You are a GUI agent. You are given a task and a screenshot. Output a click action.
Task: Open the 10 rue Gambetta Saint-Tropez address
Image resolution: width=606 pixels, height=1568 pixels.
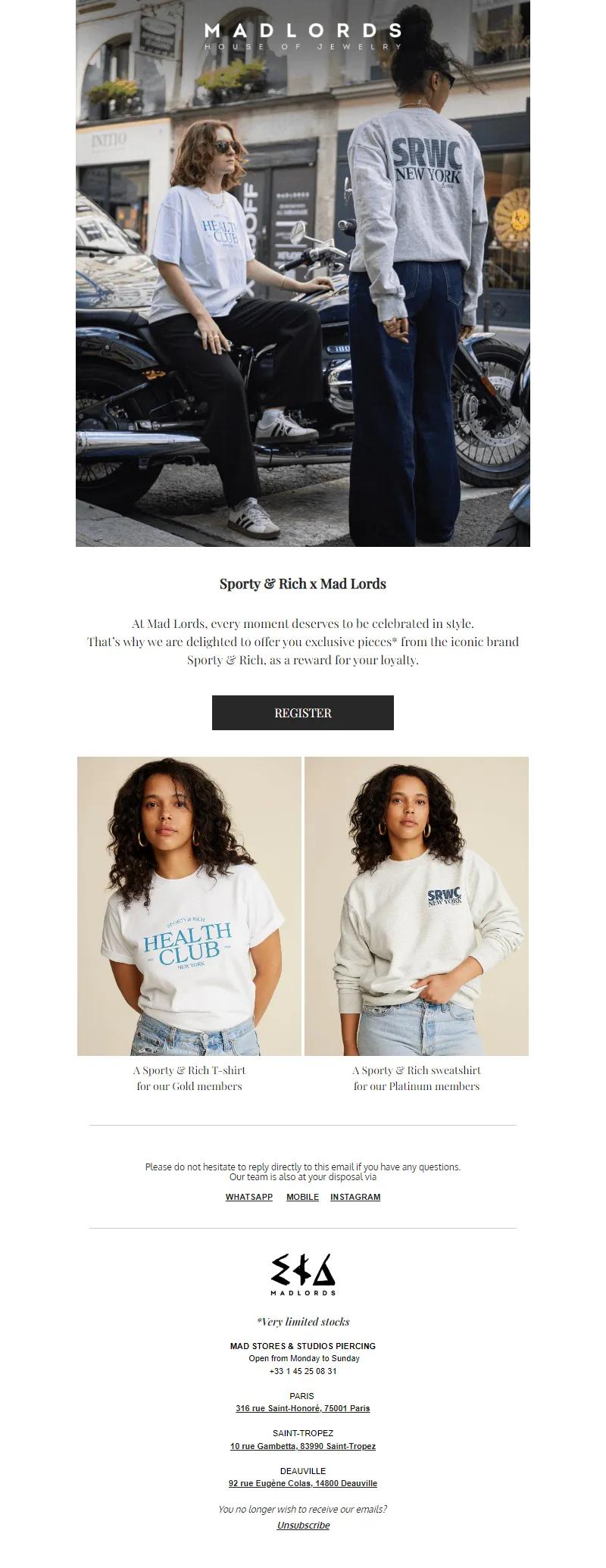(x=303, y=1446)
